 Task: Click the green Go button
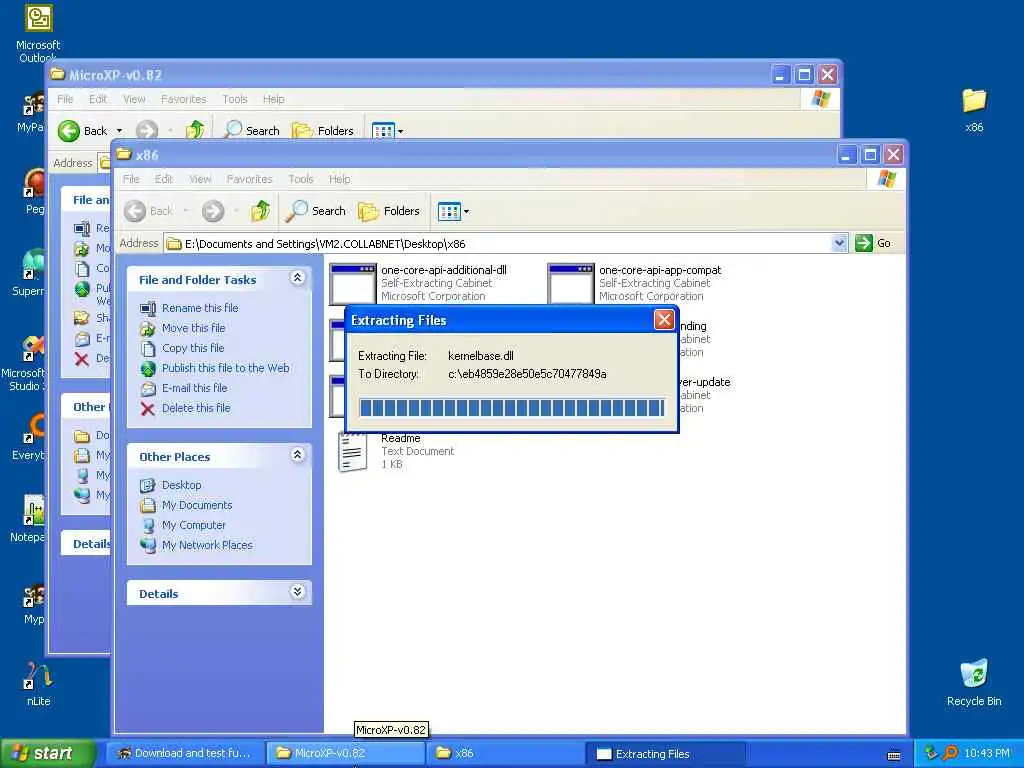873,243
